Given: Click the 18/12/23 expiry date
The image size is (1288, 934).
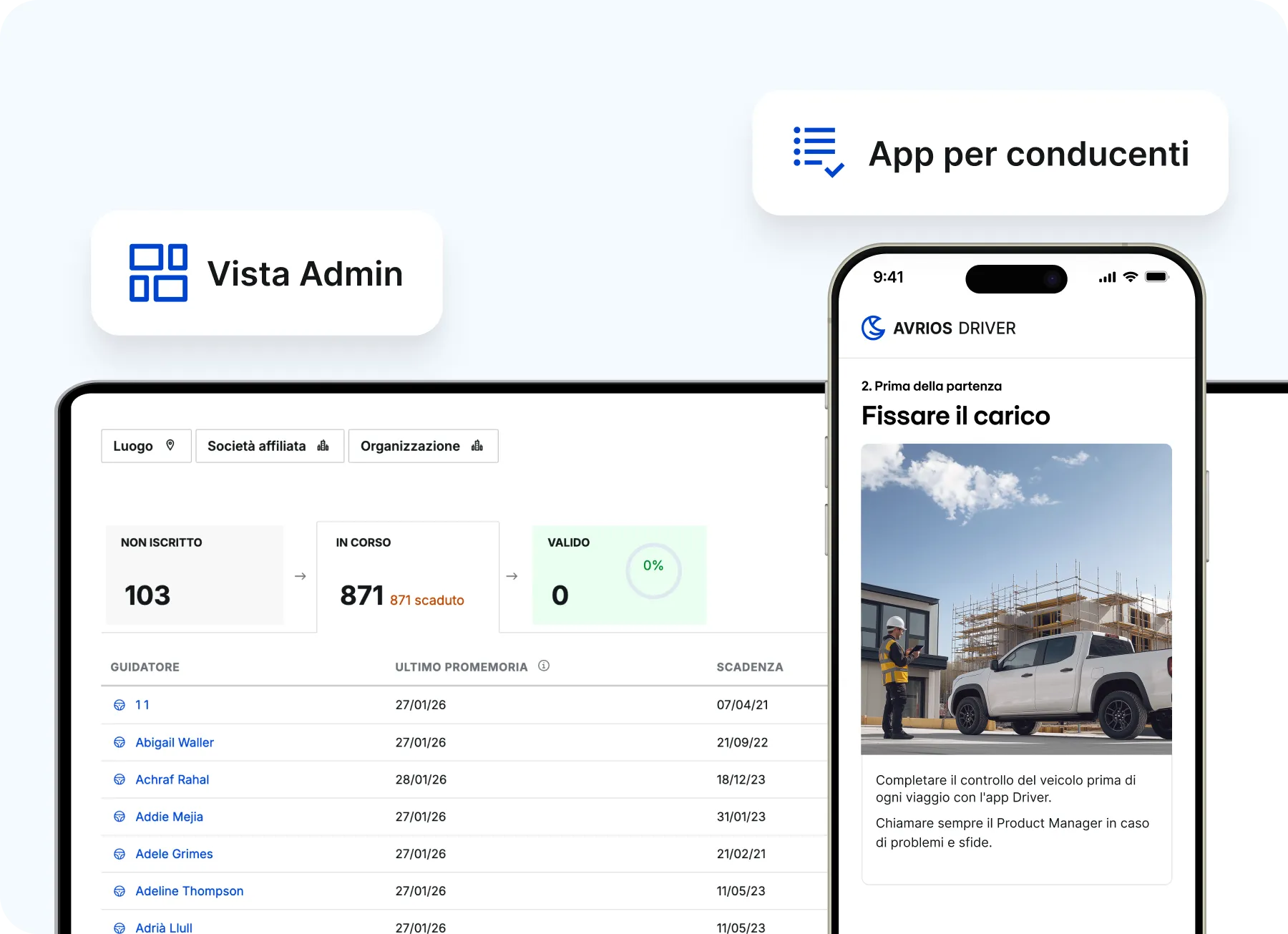Looking at the screenshot, I should click(741, 779).
